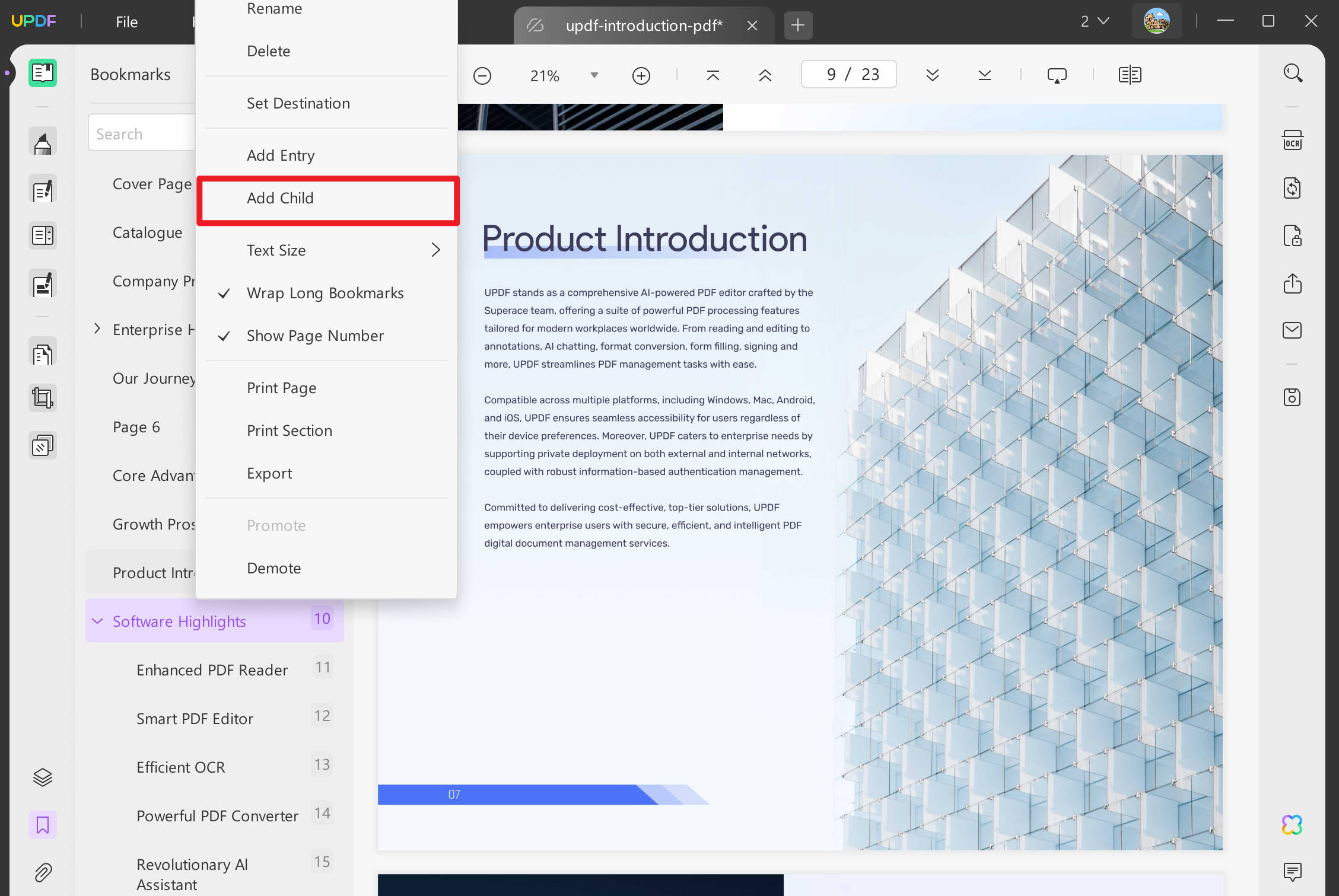Open the File menu
Image resolution: width=1339 pixels, height=896 pixels.
pyautogui.click(x=126, y=21)
